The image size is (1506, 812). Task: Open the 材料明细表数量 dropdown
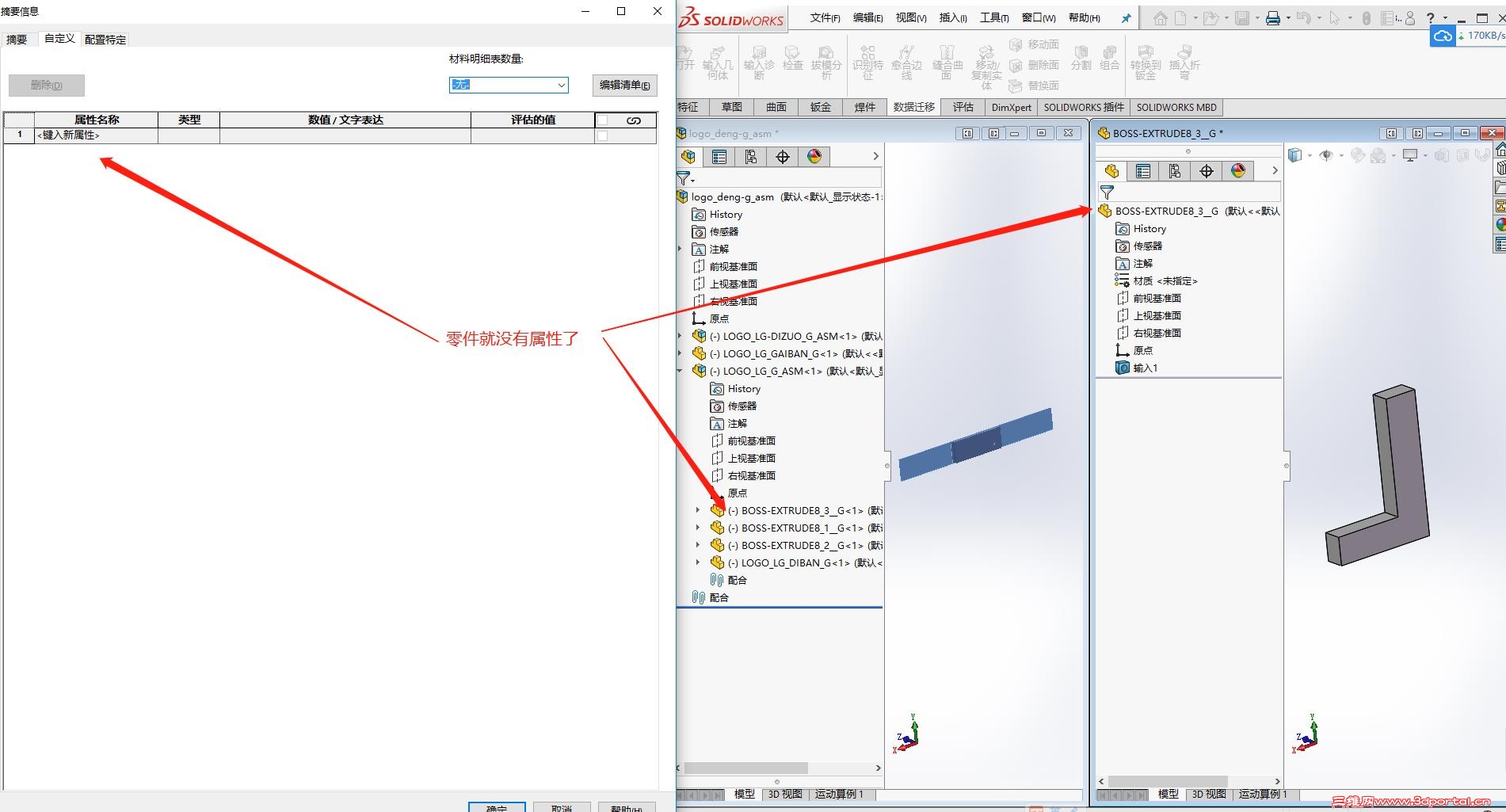coord(509,85)
